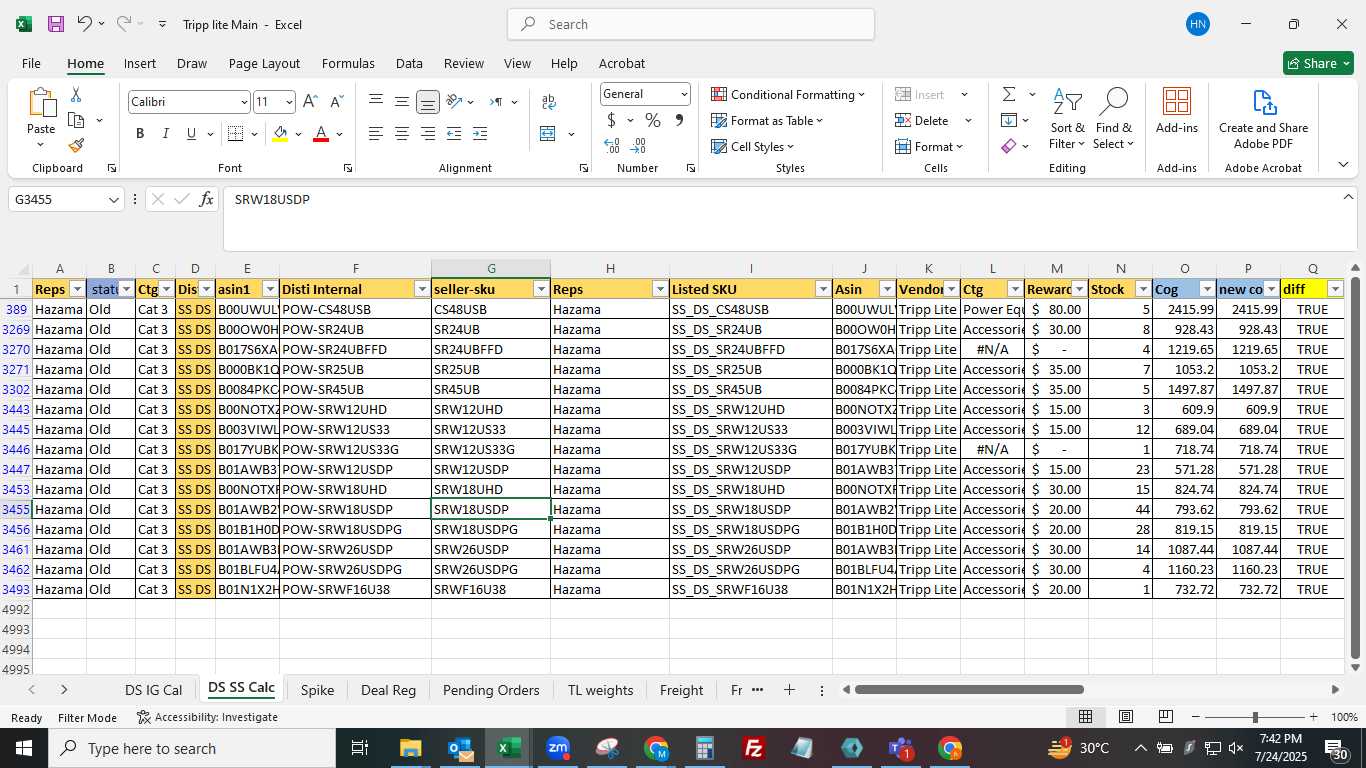
Task: Open Format as Table dropdown
Action: [x=768, y=120]
